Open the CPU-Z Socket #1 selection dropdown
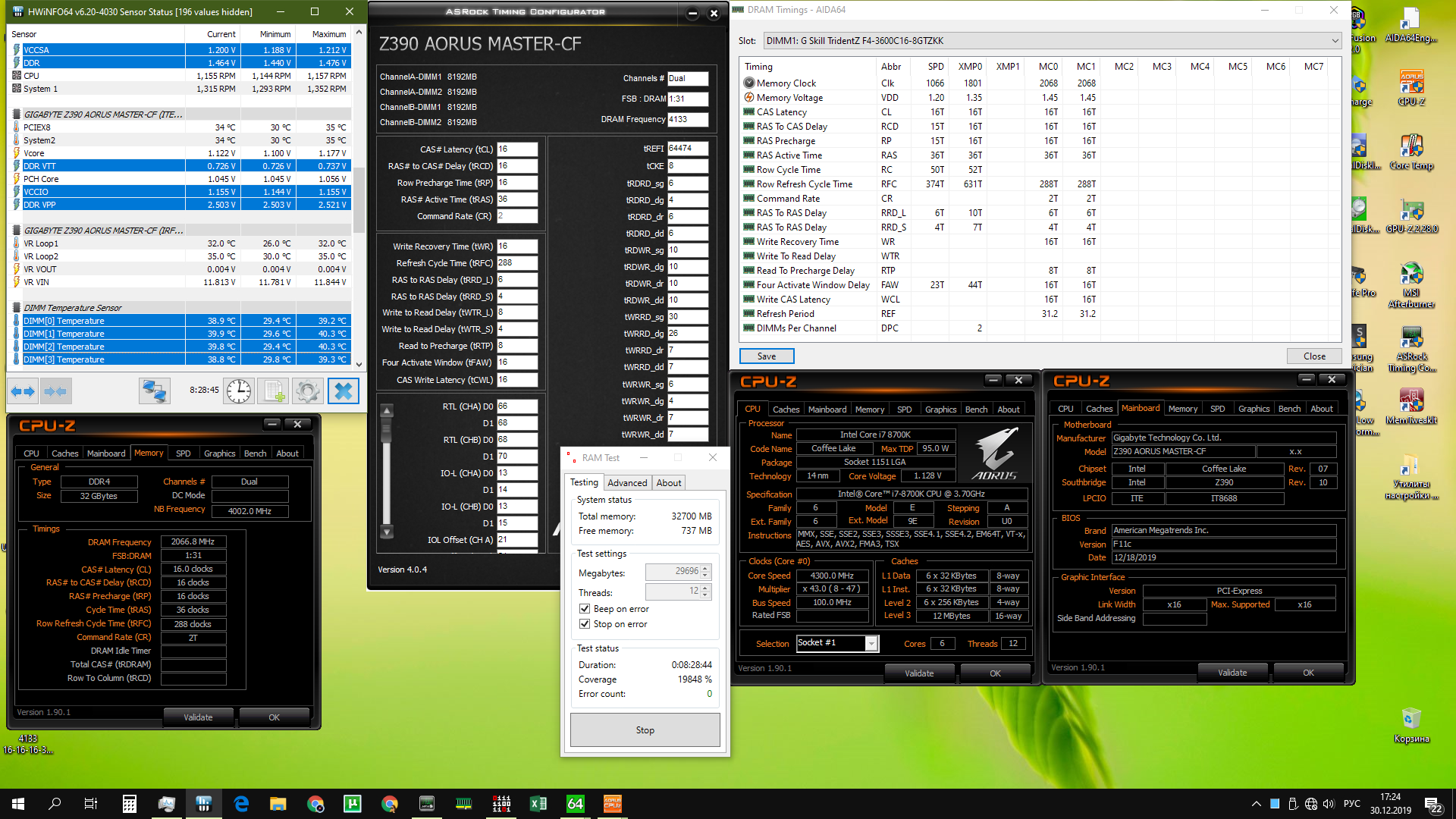1456x819 pixels. (x=871, y=644)
